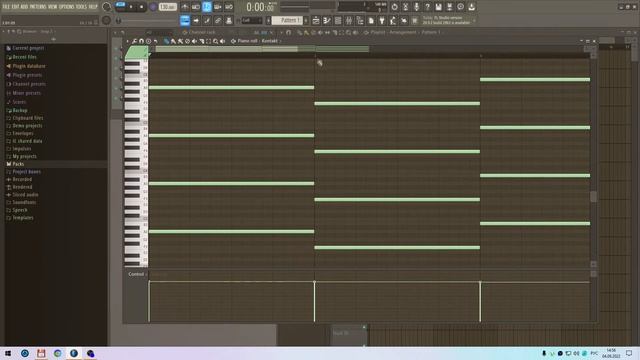Click the plug-shaped plugin picker icon
This screenshot has height=360, width=640.
click(x=382, y=20)
